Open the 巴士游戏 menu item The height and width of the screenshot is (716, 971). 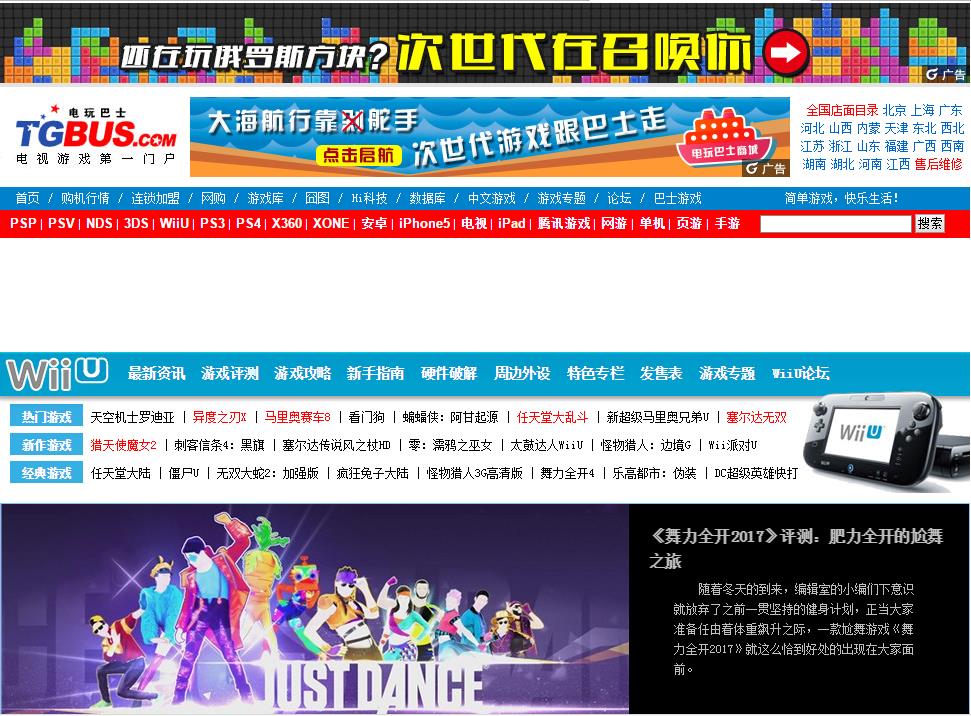[x=677, y=198]
